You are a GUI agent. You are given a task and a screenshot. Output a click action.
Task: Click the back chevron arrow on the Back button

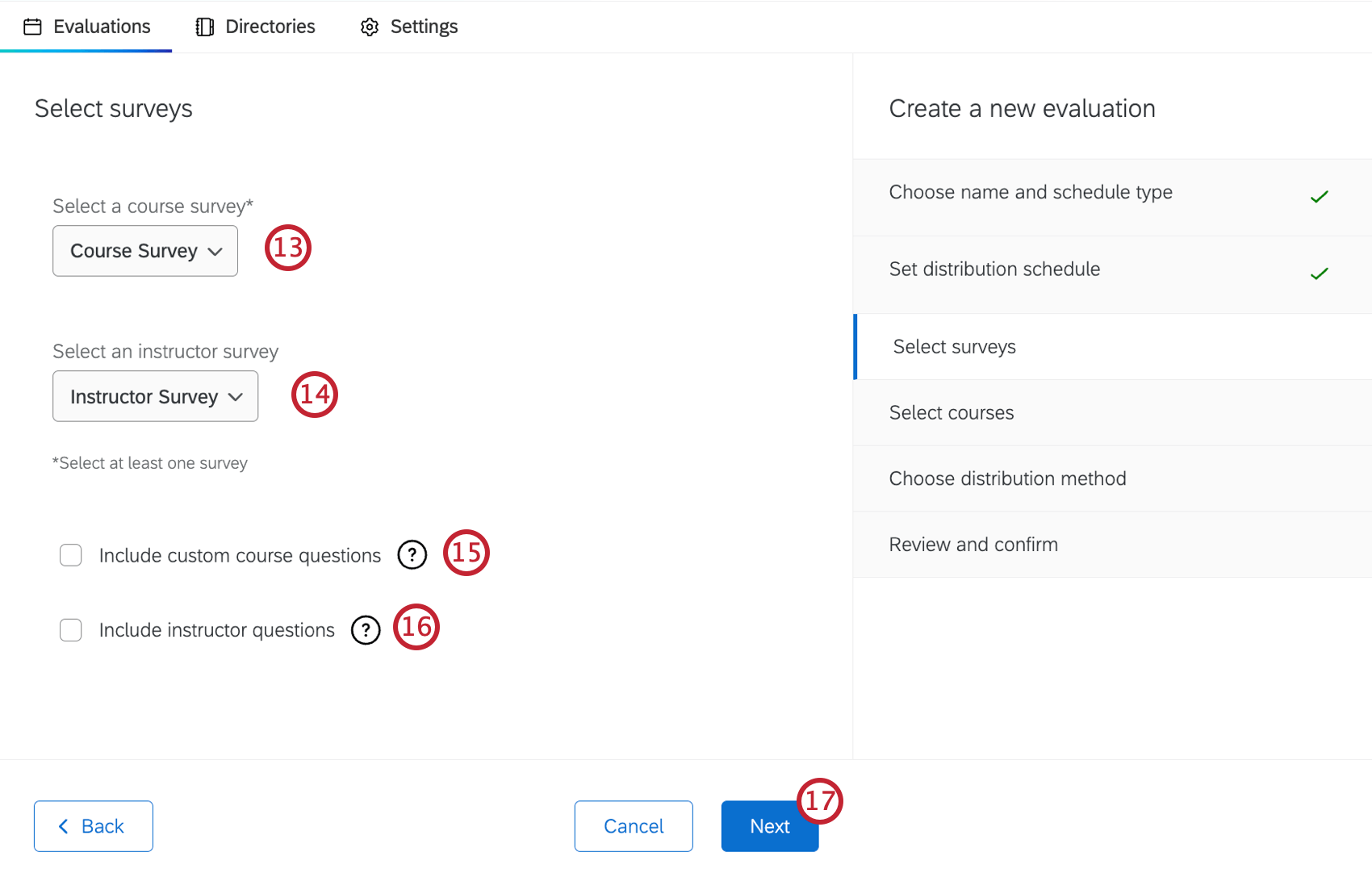[63, 826]
